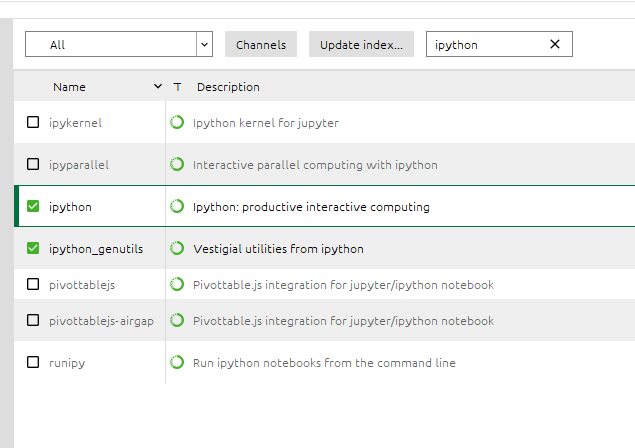This screenshot has height=448, width=635.
Task: Unmark the ipython_genutils checkbox
Action: coord(33,249)
